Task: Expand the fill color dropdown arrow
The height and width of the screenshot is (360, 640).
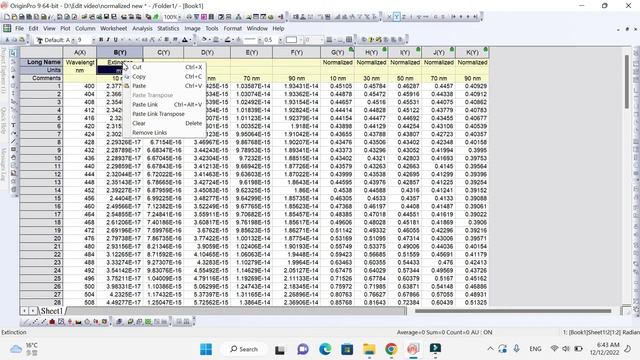Action: click(x=210, y=40)
